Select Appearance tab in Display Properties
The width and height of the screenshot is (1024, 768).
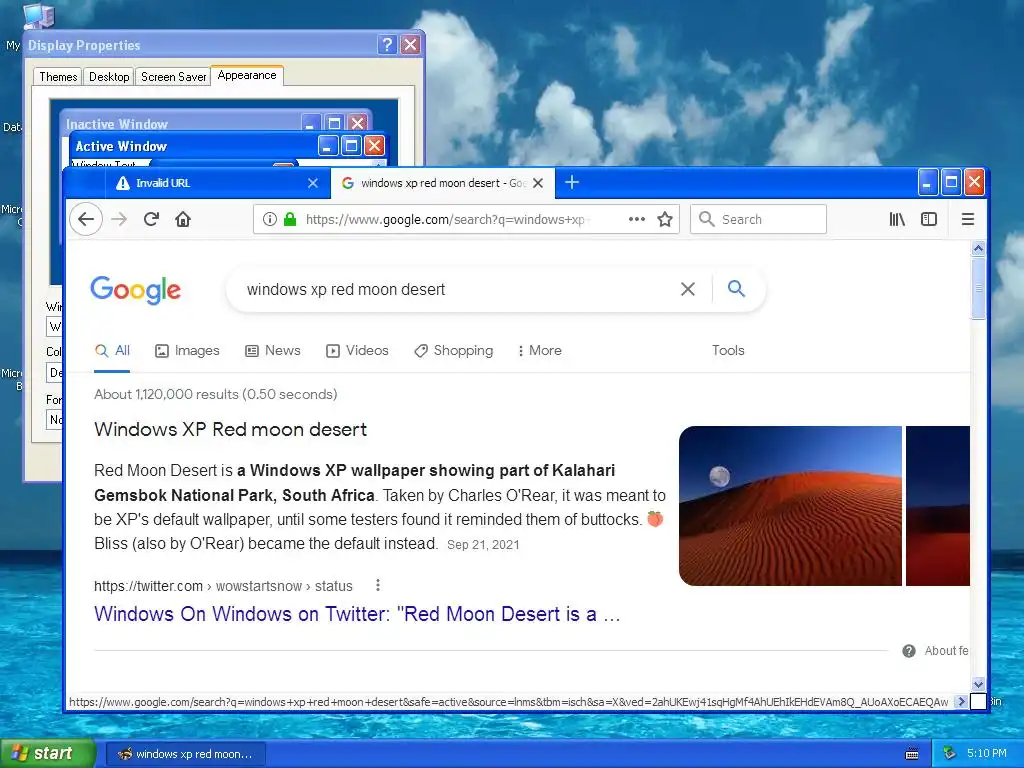pyautogui.click(x=247, y=75)
